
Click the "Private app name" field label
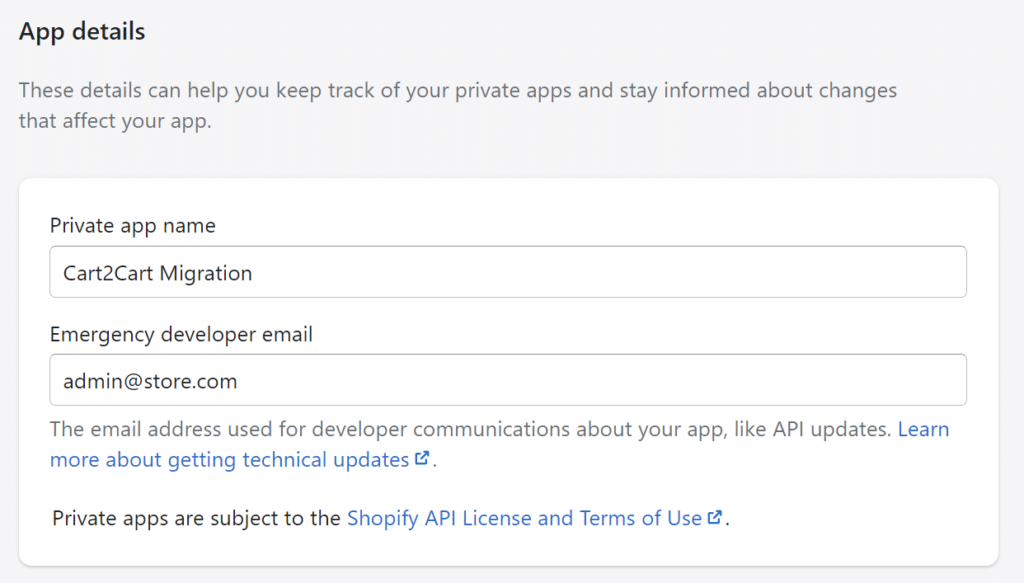[132, 226]
